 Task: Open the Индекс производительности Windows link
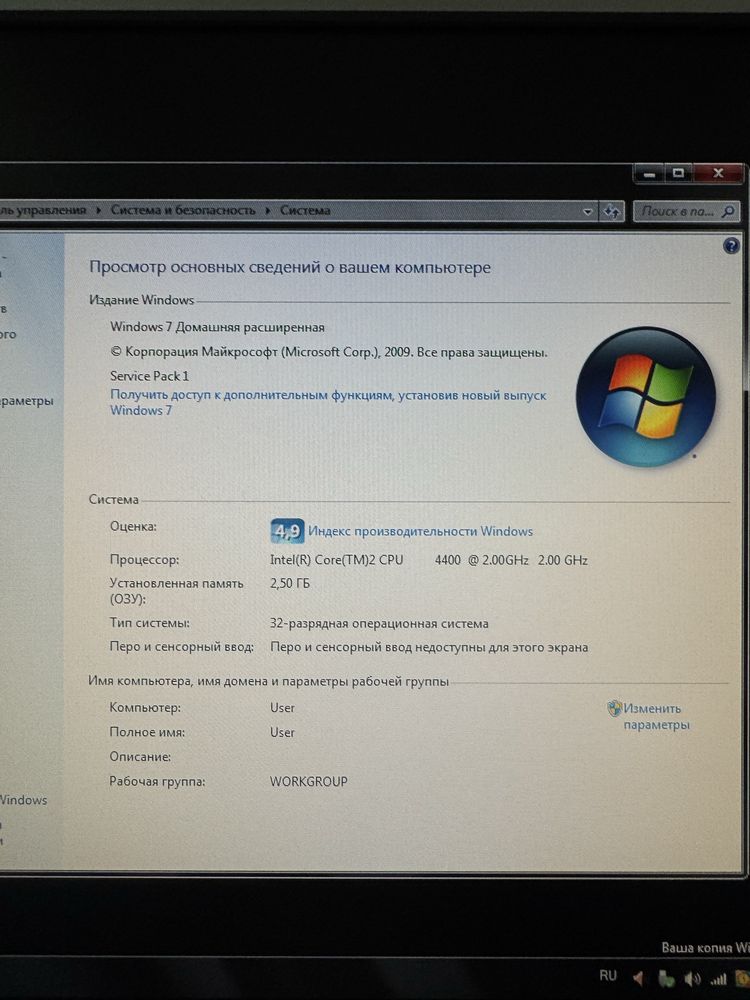pyautogui.click(x=420, y=531)
